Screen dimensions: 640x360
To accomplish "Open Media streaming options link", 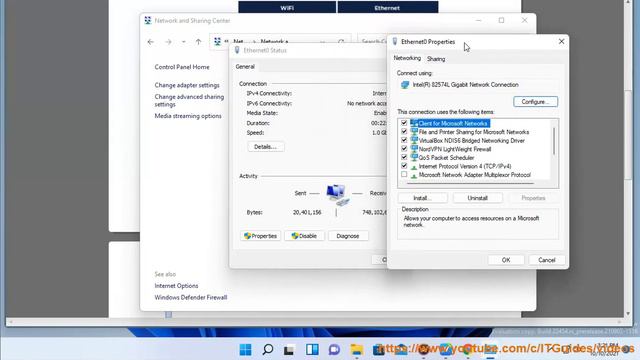I will 188,116.
